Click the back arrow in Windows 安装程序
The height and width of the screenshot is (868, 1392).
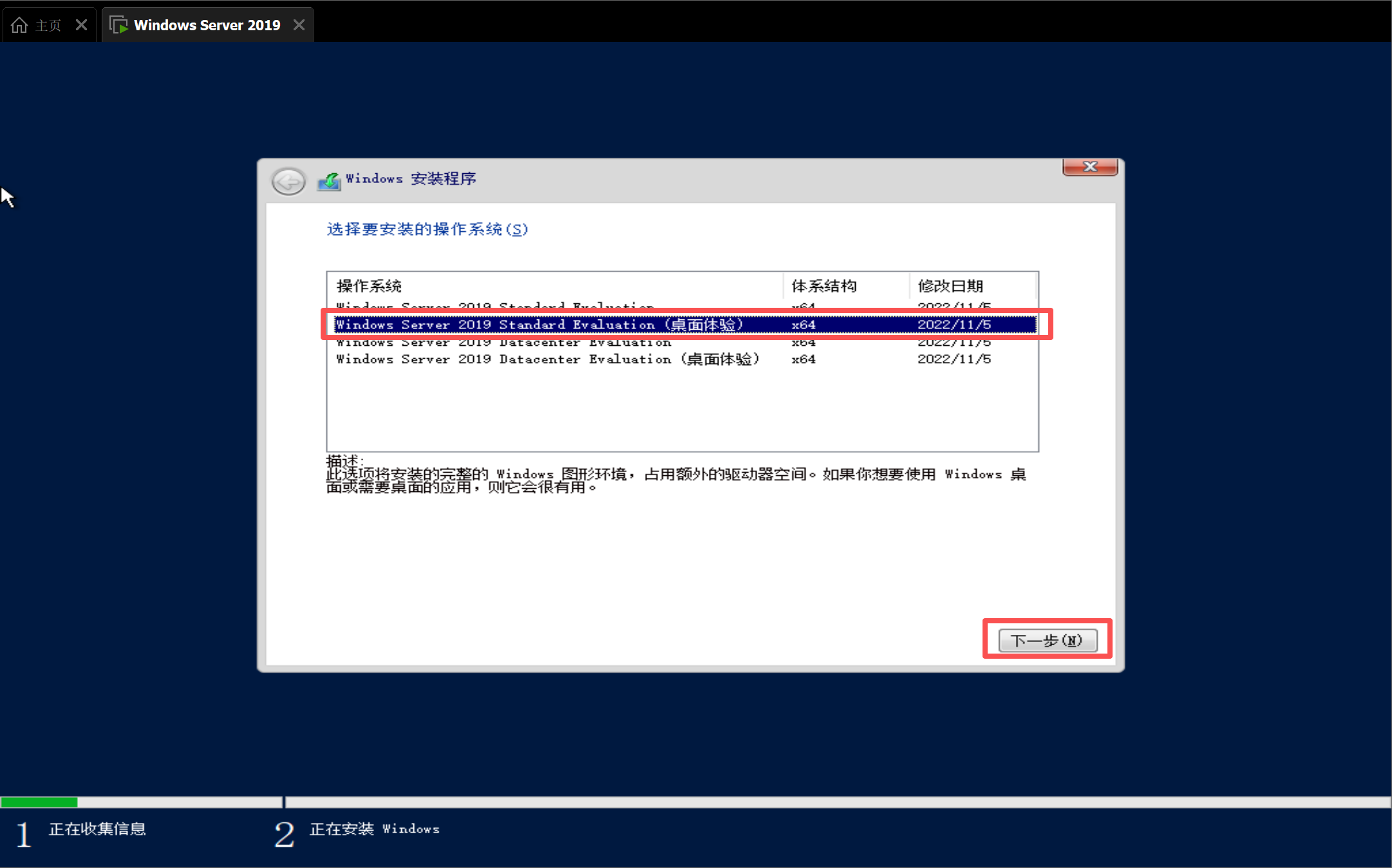tap(288, 181)
